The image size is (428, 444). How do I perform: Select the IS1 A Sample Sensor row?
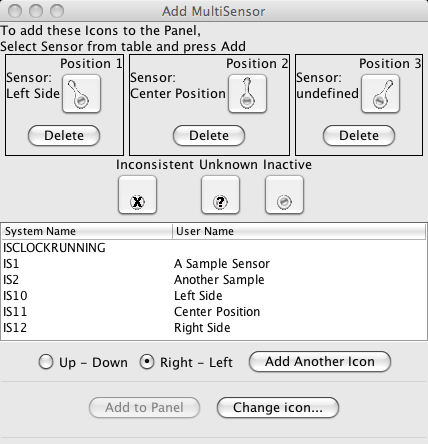214,264
